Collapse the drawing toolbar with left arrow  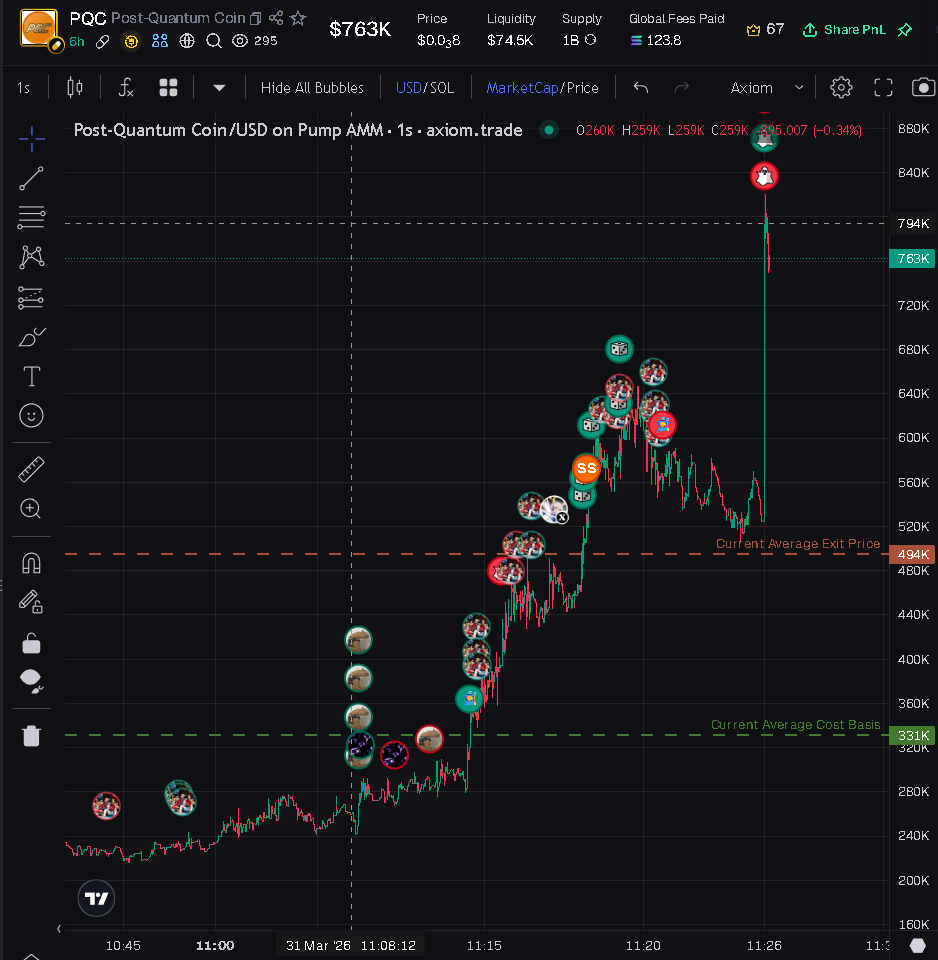click(59, 929)
